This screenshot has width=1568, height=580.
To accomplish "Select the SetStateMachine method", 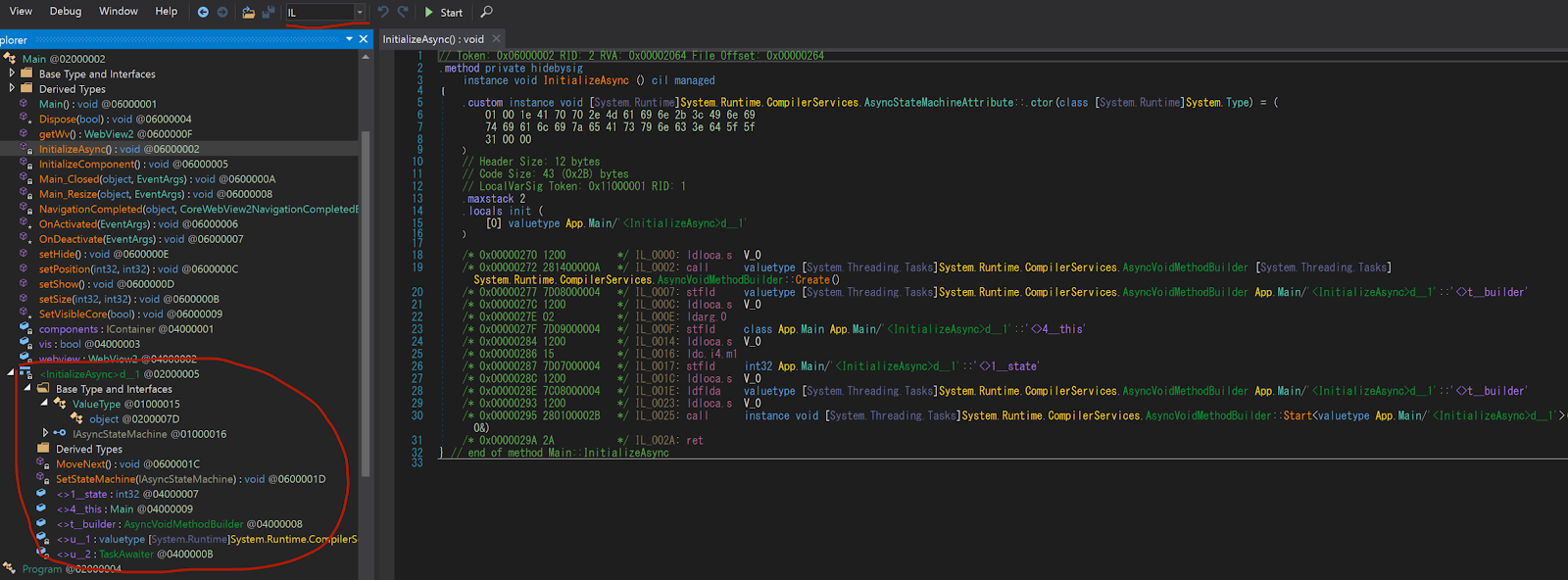I will click(x=190, y=479).
